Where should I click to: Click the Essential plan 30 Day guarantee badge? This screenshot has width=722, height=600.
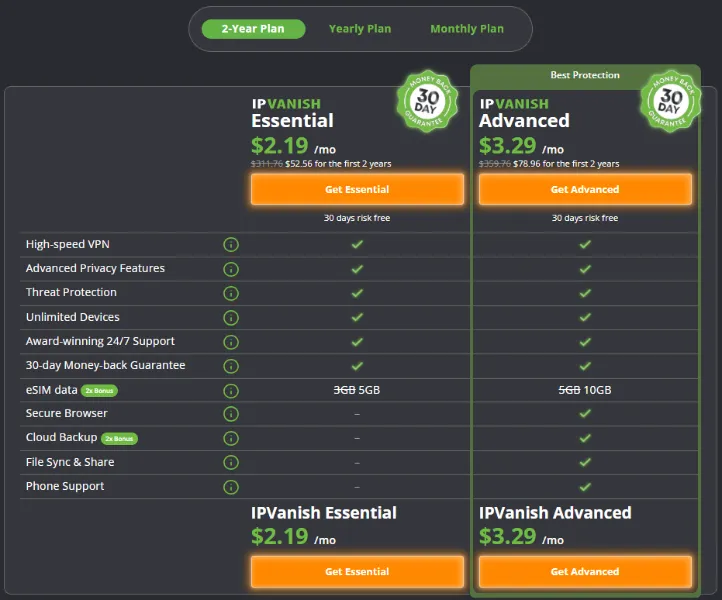pos(427,100)
